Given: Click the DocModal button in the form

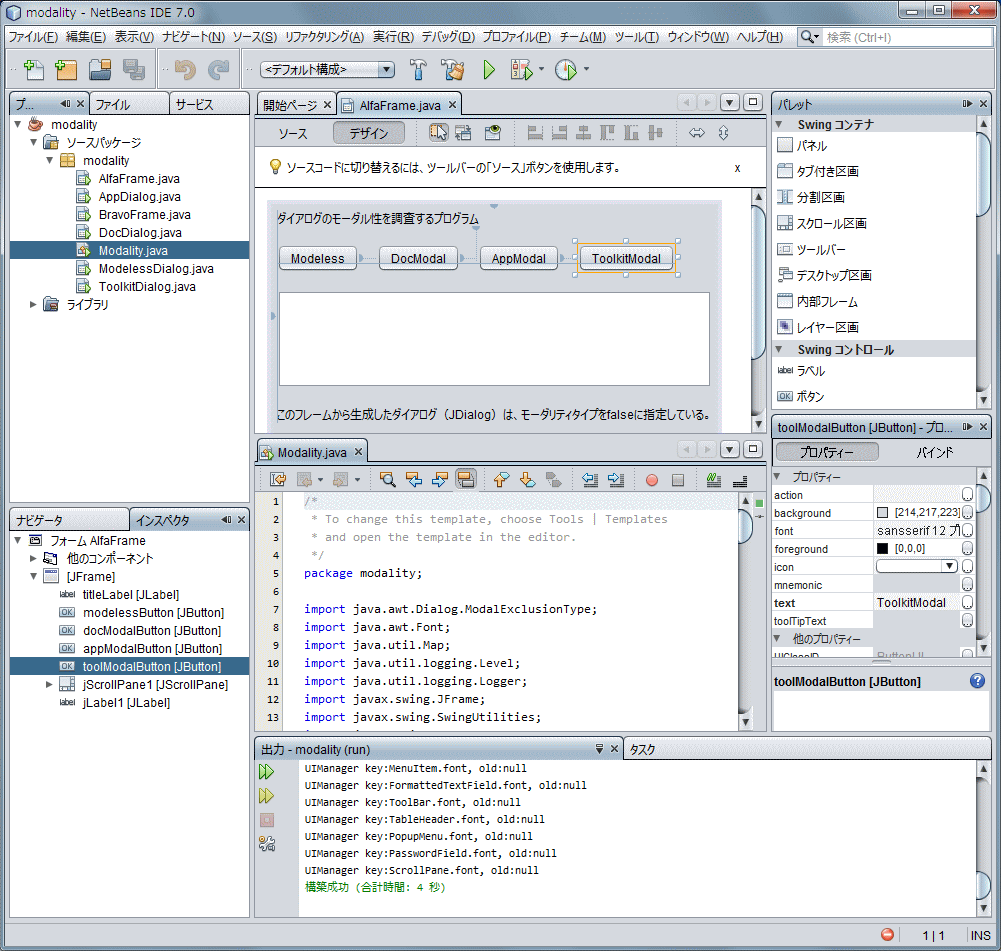Looking at the screenshot, I should click(x=418, y=258).
